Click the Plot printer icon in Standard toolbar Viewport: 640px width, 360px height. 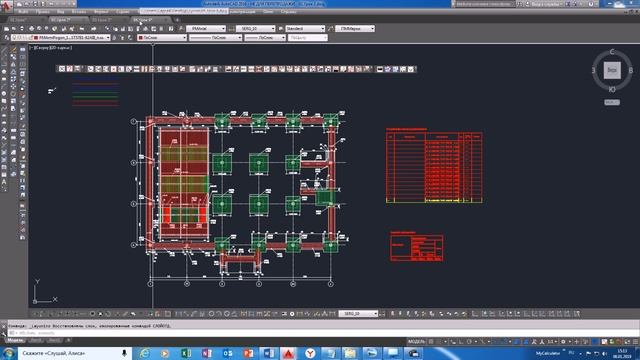[x=31, y=29]
